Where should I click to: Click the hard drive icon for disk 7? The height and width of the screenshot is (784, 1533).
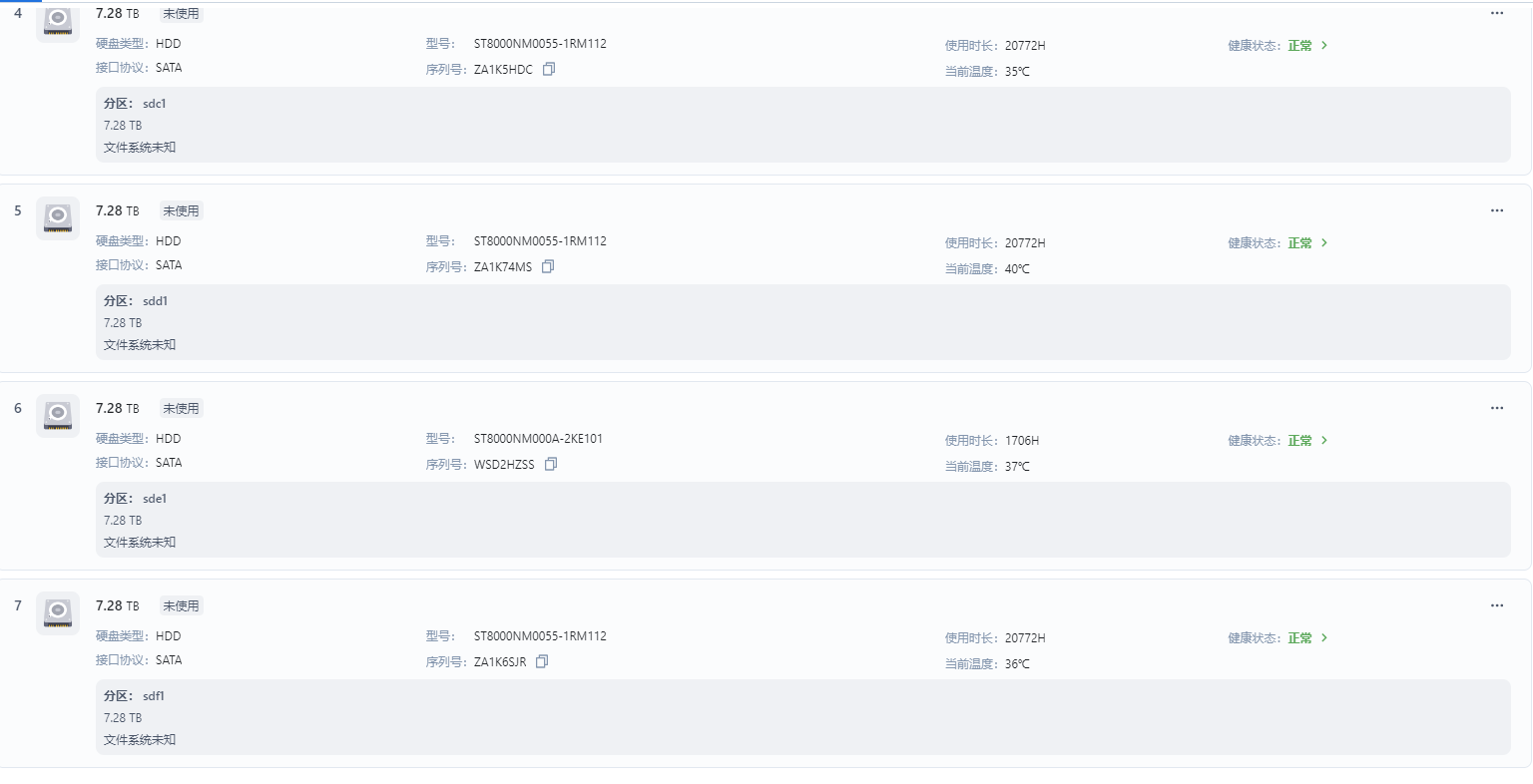(x=58, y=613)
